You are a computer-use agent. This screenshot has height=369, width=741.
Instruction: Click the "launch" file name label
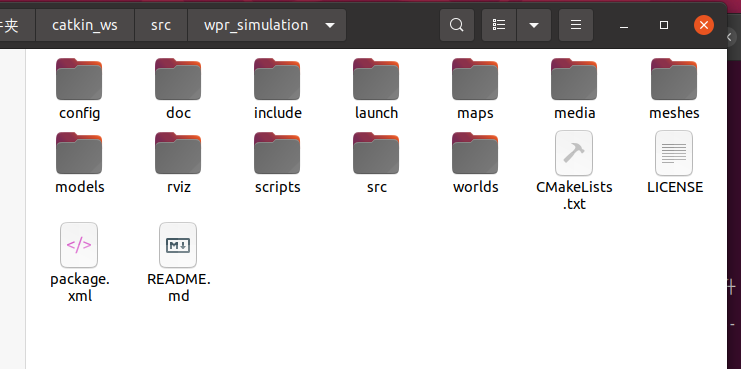click(x=377, y=113)
